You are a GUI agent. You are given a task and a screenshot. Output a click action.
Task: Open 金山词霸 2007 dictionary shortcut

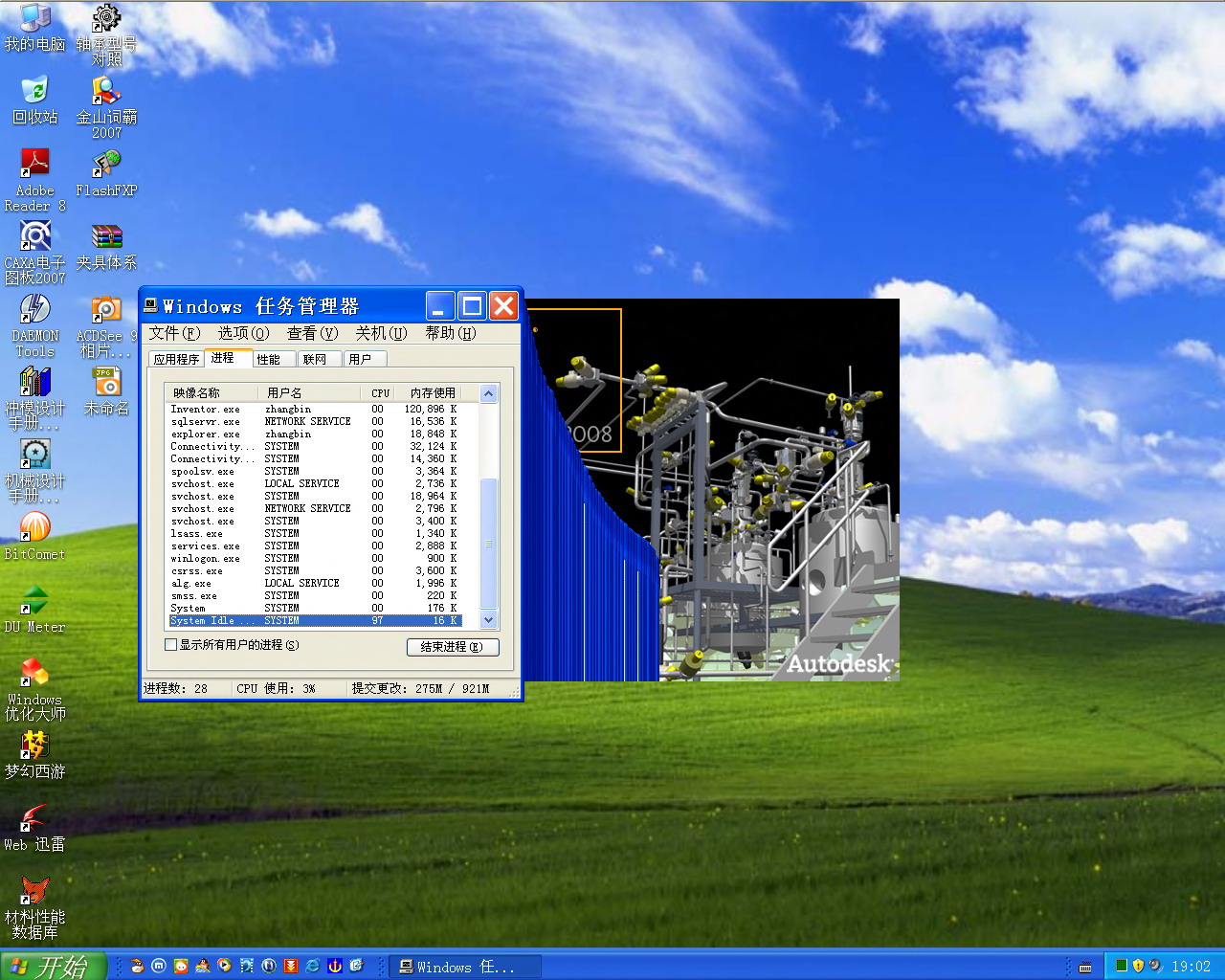coord(106,107)
